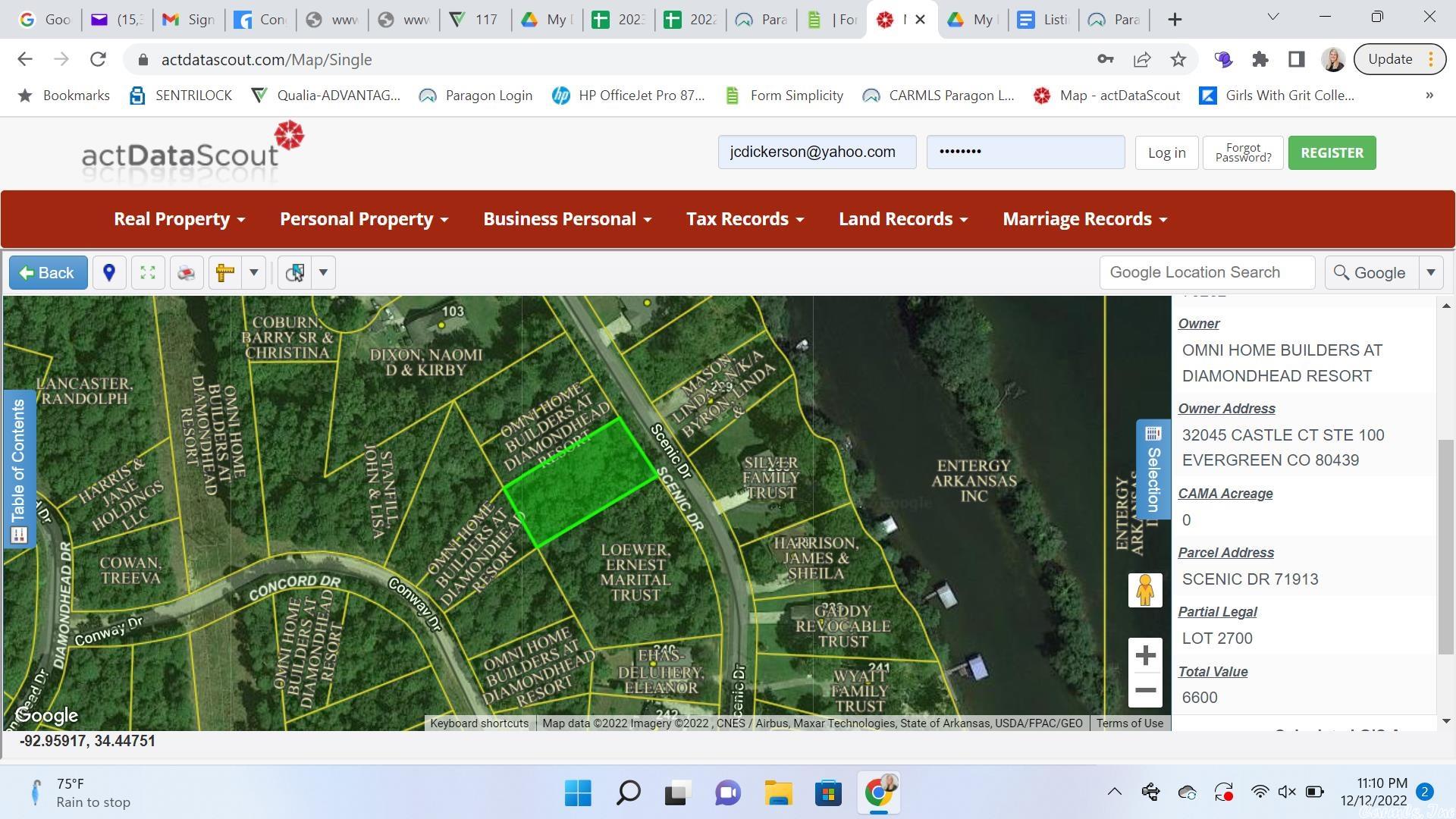Screen dimensions: 1456x819
Task: Switch to the Listi browser tab
Action: click(1043, 20)
